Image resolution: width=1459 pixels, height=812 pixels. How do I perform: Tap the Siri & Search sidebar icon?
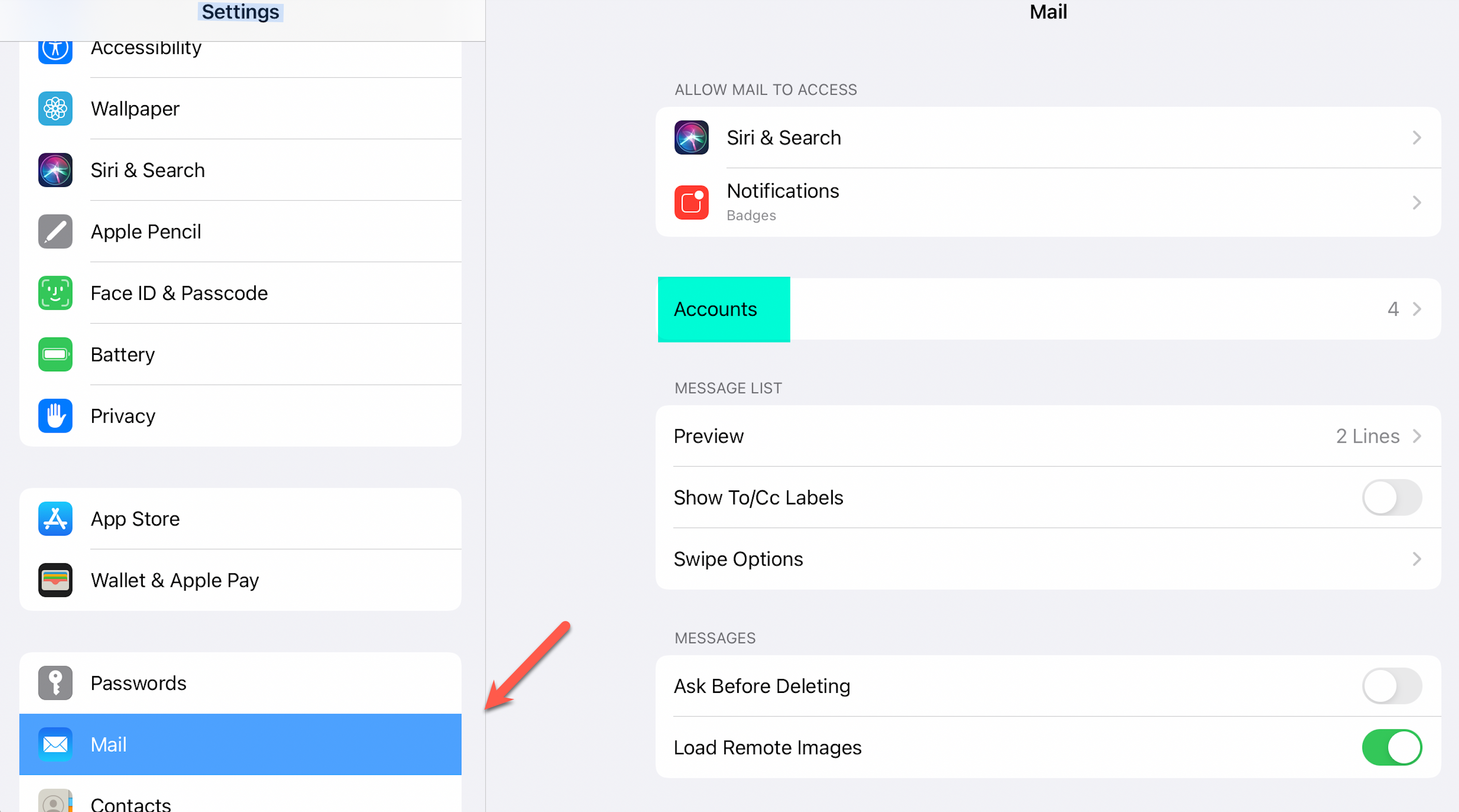click(x=55, y=170)
